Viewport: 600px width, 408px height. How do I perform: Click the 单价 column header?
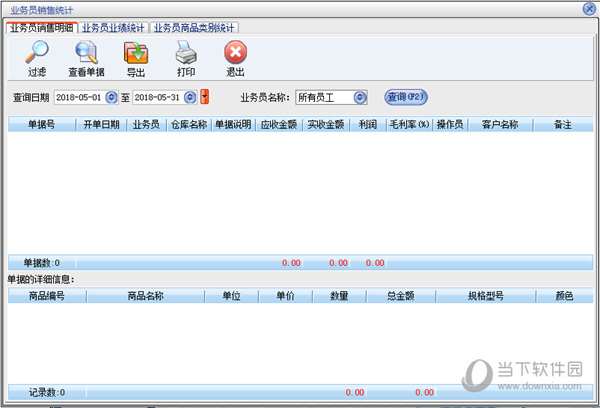coord(285,296)
